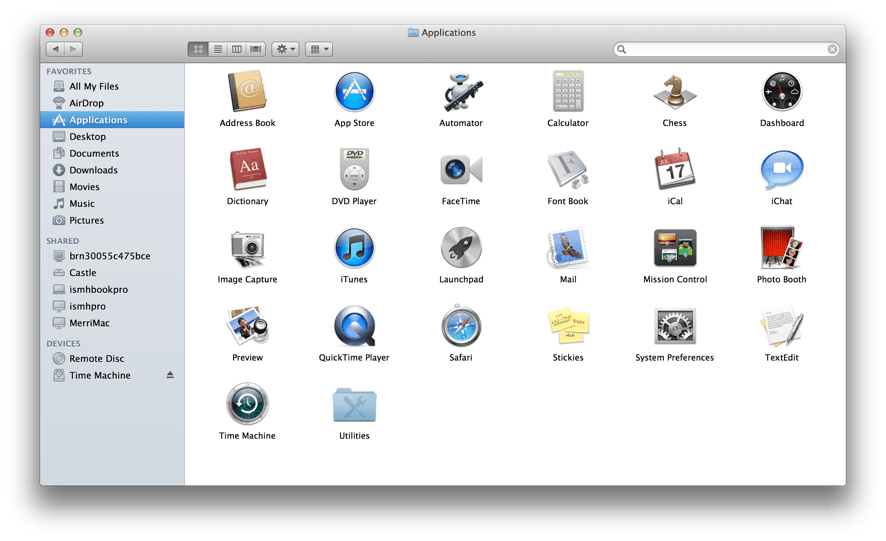Select ismhpro shared computer
886x541 pixels.
point(112,306)
